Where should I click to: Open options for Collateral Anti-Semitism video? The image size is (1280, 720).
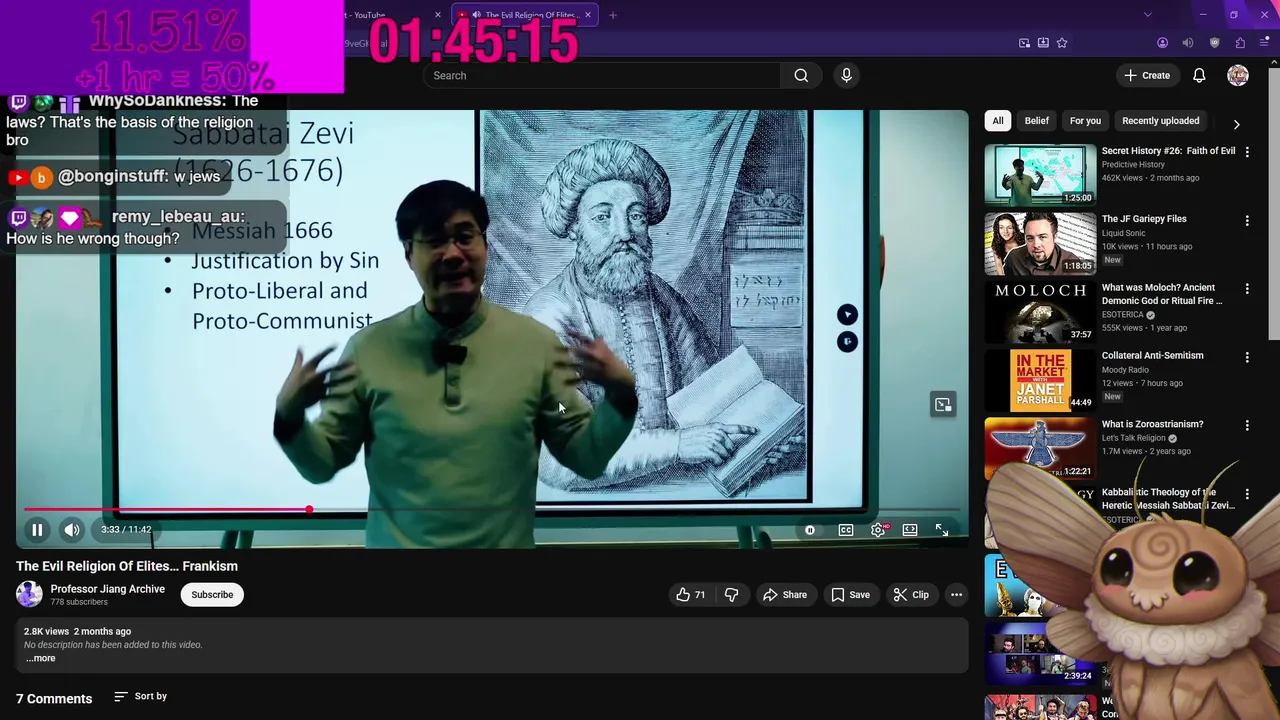[x=1247, y=357]
